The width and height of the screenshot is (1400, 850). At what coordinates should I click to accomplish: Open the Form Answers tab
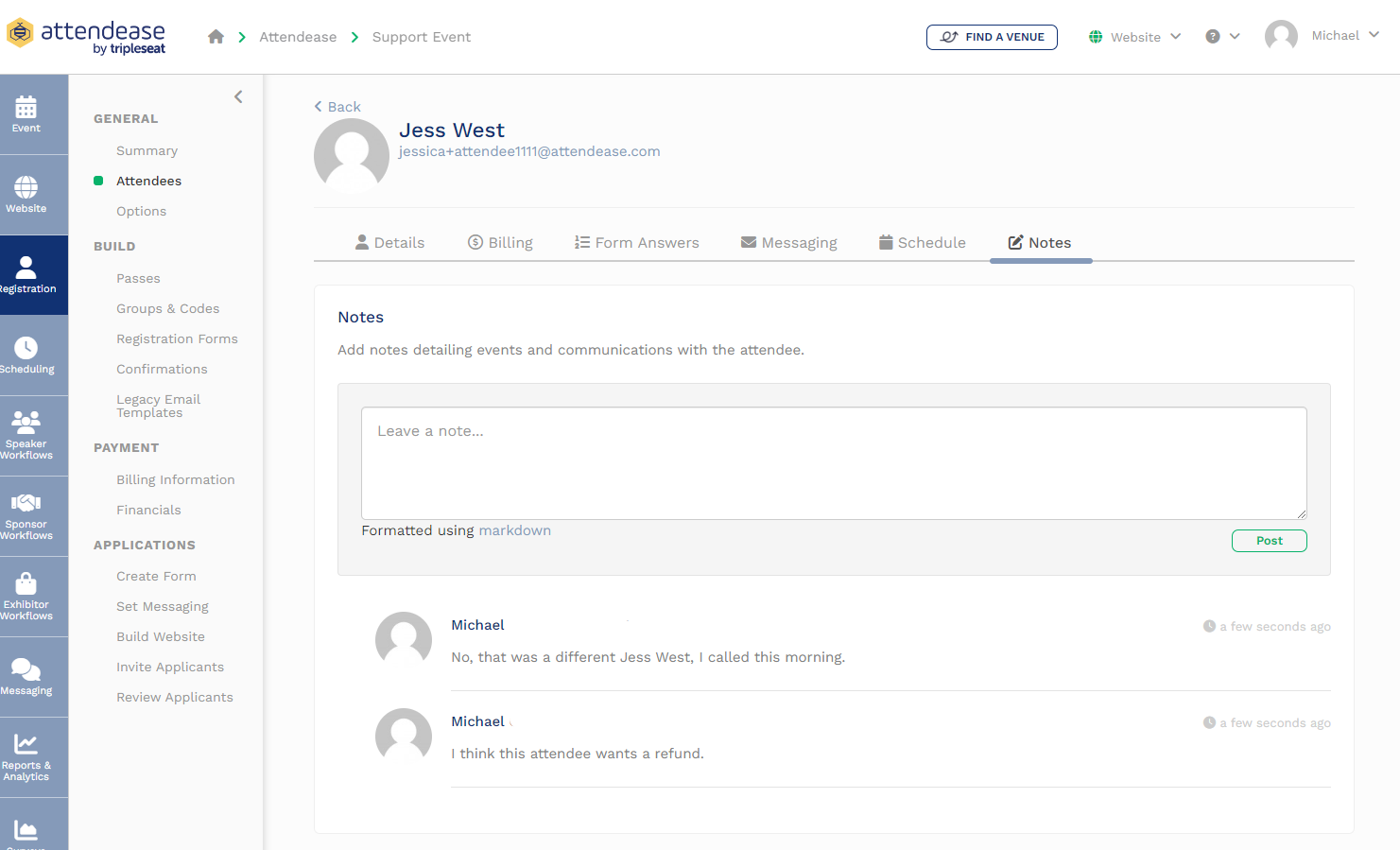[x=637, y=243]
